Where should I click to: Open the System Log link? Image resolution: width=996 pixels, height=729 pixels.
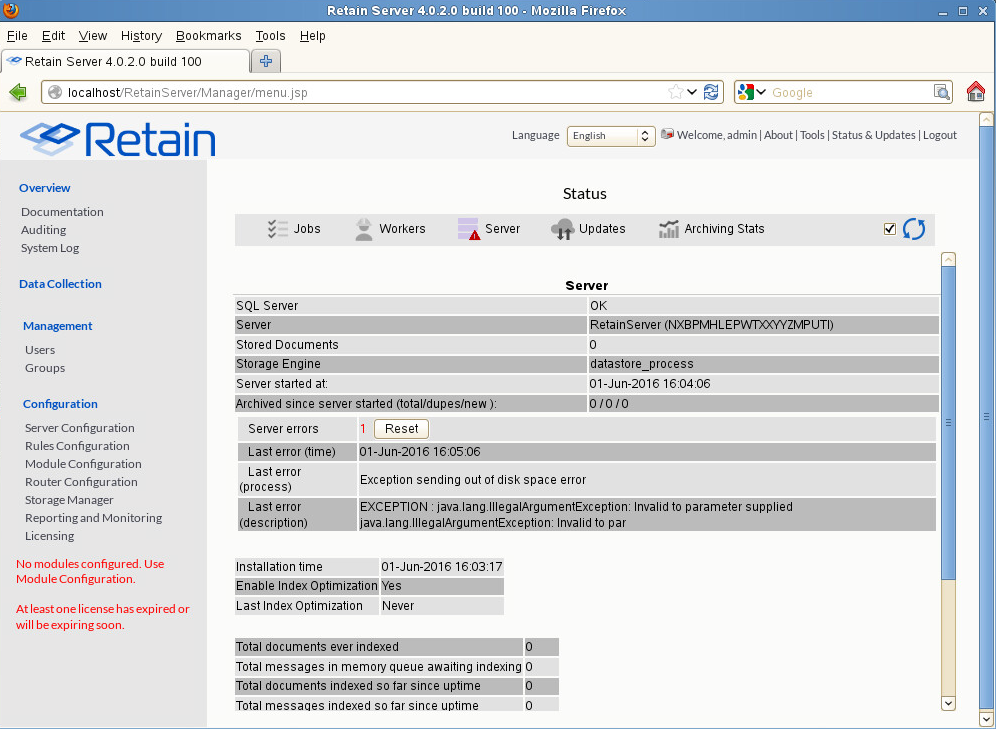(50, 248)
